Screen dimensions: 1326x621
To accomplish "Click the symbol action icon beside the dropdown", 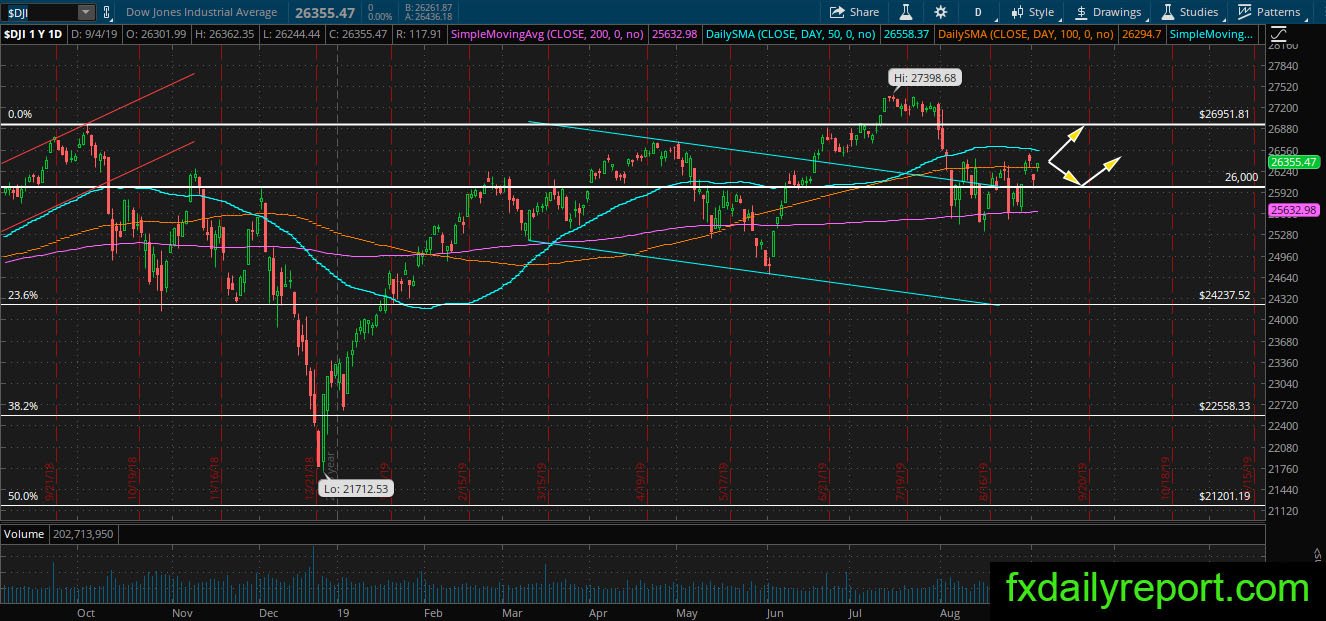I will click(108, 12).
